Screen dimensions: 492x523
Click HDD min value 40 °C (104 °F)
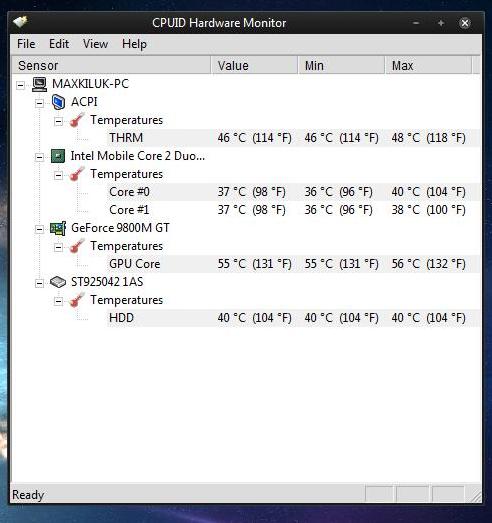342,318
